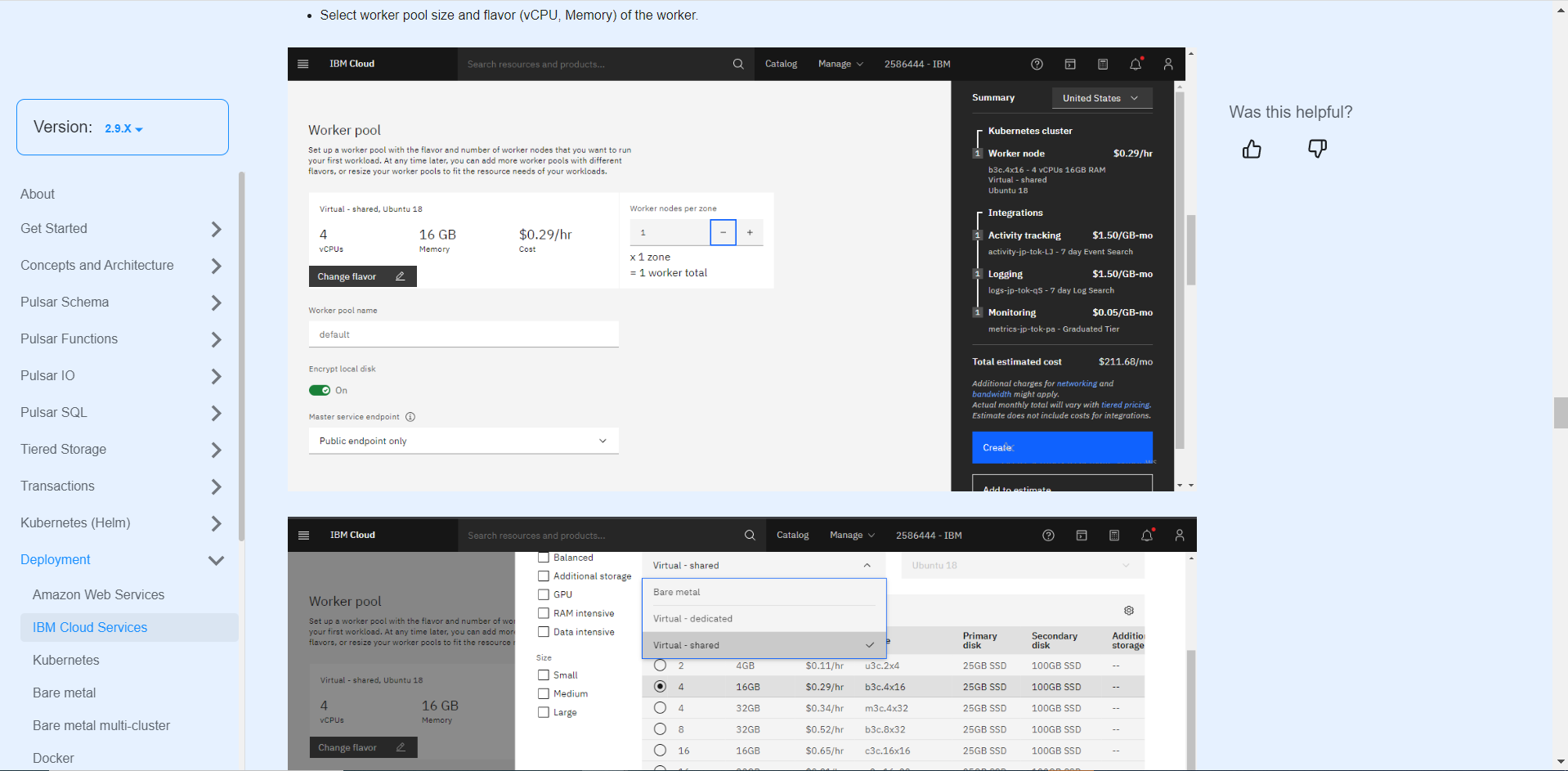Click notifications bell in upper IBM Cloud header
Image resolution: width=1568 pixels, height=771 pixels.
[x=1136, y=64]
